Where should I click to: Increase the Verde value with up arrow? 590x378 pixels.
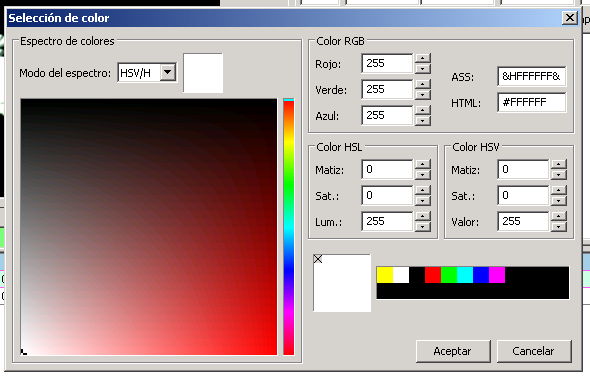coord(423,84)
